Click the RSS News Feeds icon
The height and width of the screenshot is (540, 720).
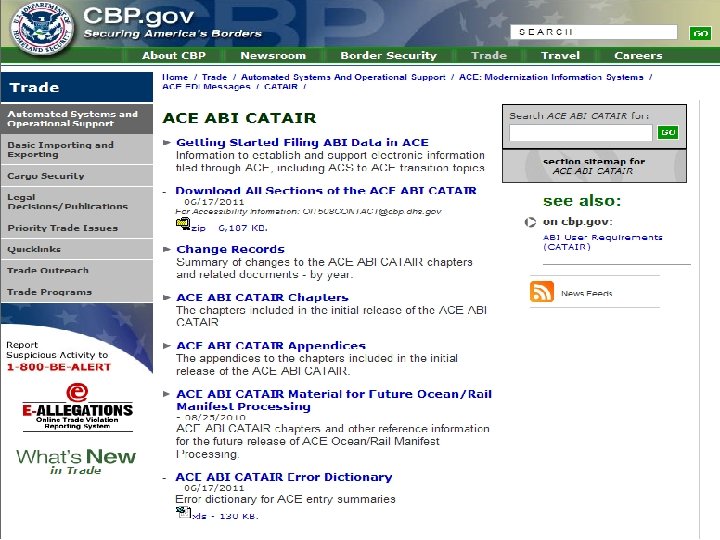(x=542, y=292)
